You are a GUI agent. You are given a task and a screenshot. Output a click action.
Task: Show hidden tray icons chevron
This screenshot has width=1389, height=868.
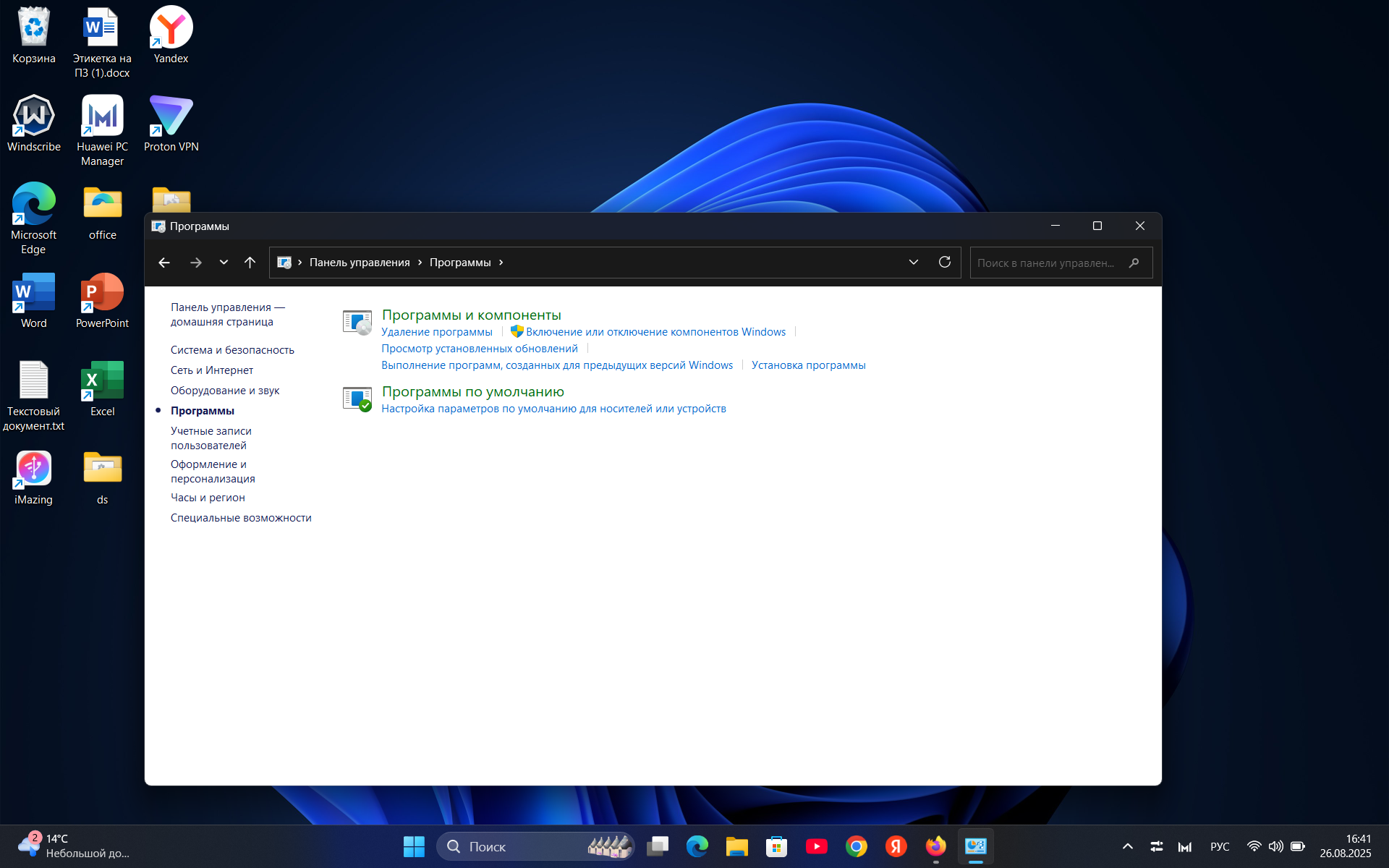pos(1127,846)
